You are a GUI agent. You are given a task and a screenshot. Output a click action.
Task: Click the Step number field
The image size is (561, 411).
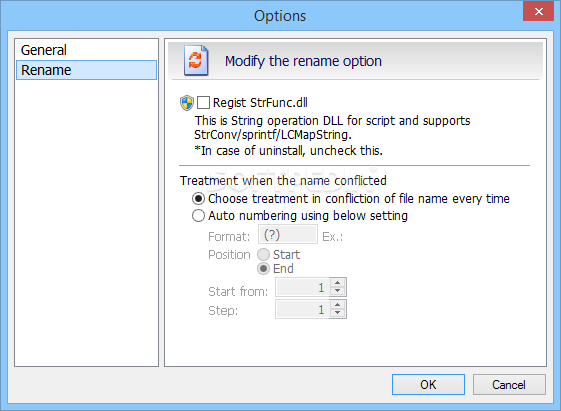[x=302, y=309]
